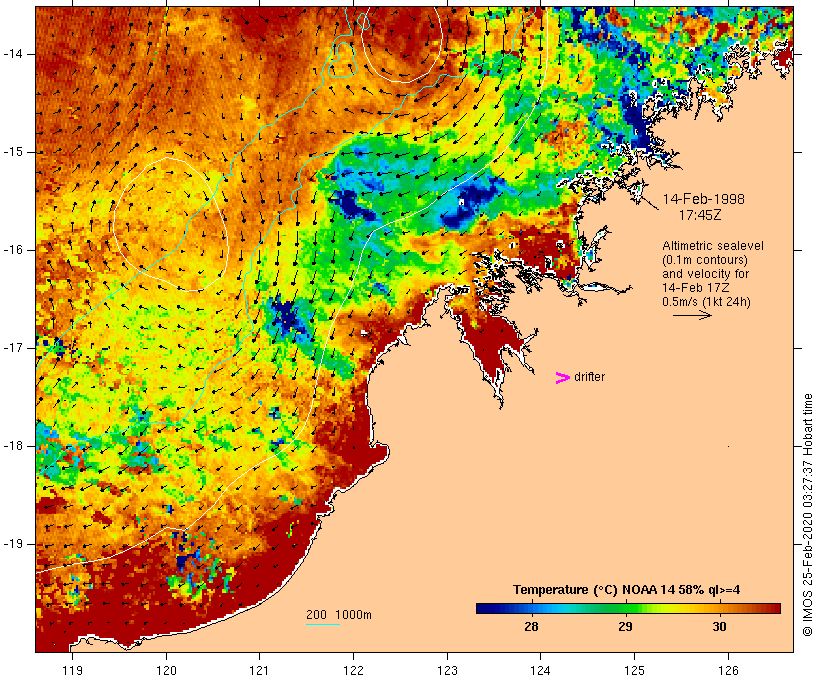Click the '(0.1m contours)' caption line
The width and height of the screenshot is (820, 680).
click(x=705, y=260)
